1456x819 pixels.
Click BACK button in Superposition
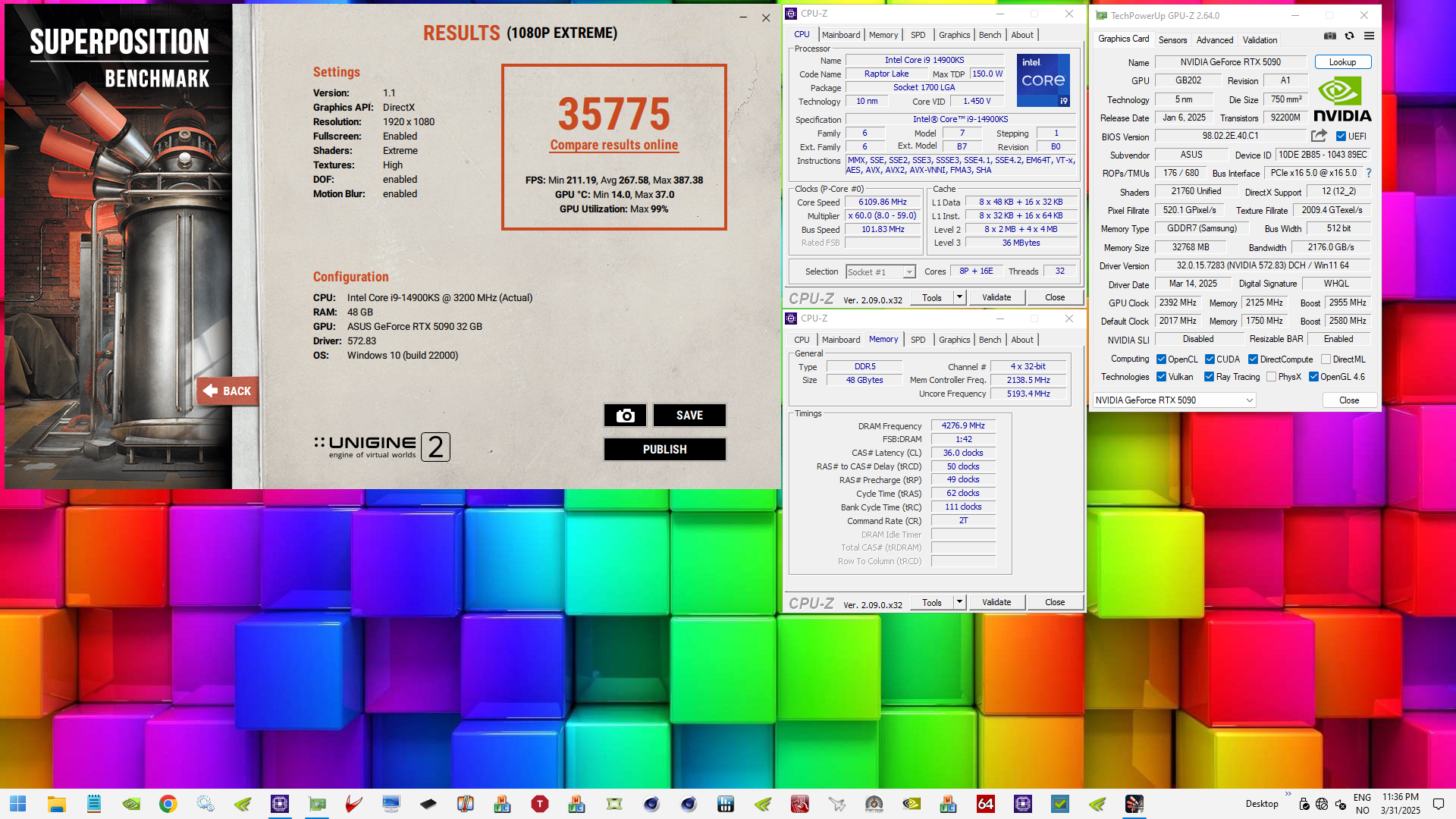pyautogui.click(x=228, y=391)
